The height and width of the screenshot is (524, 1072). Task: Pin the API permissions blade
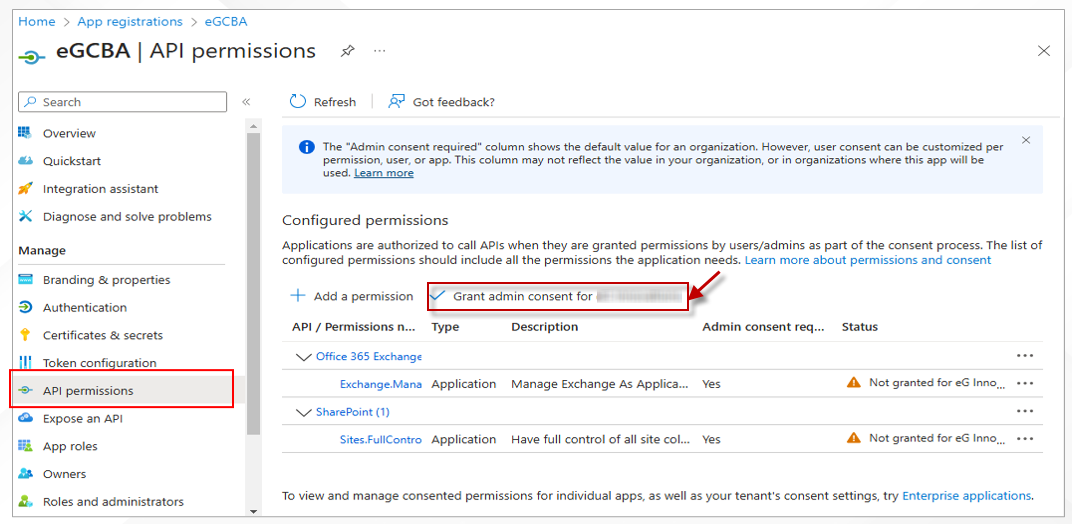[348, 51]
